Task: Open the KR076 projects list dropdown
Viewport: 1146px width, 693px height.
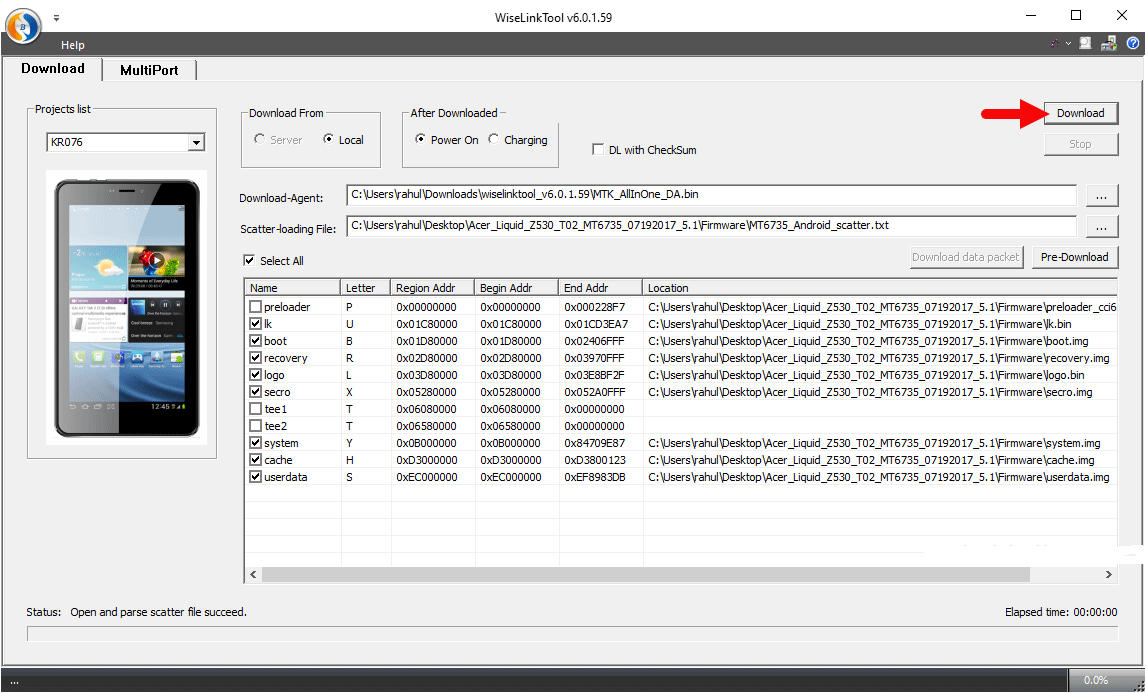Action: pos(195,143)
